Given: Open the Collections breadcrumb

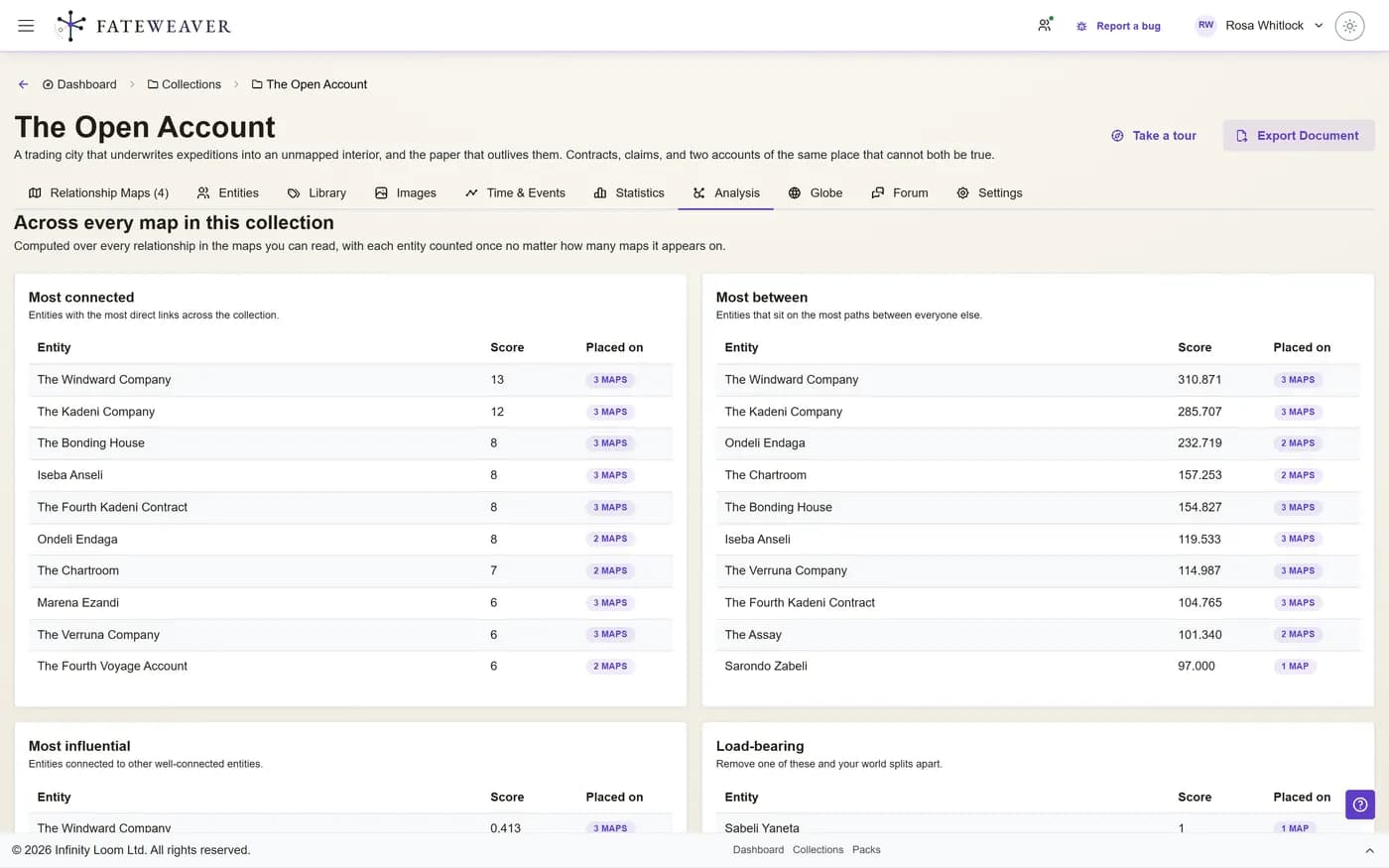Looking at the screenshot, I should (185, 84).
